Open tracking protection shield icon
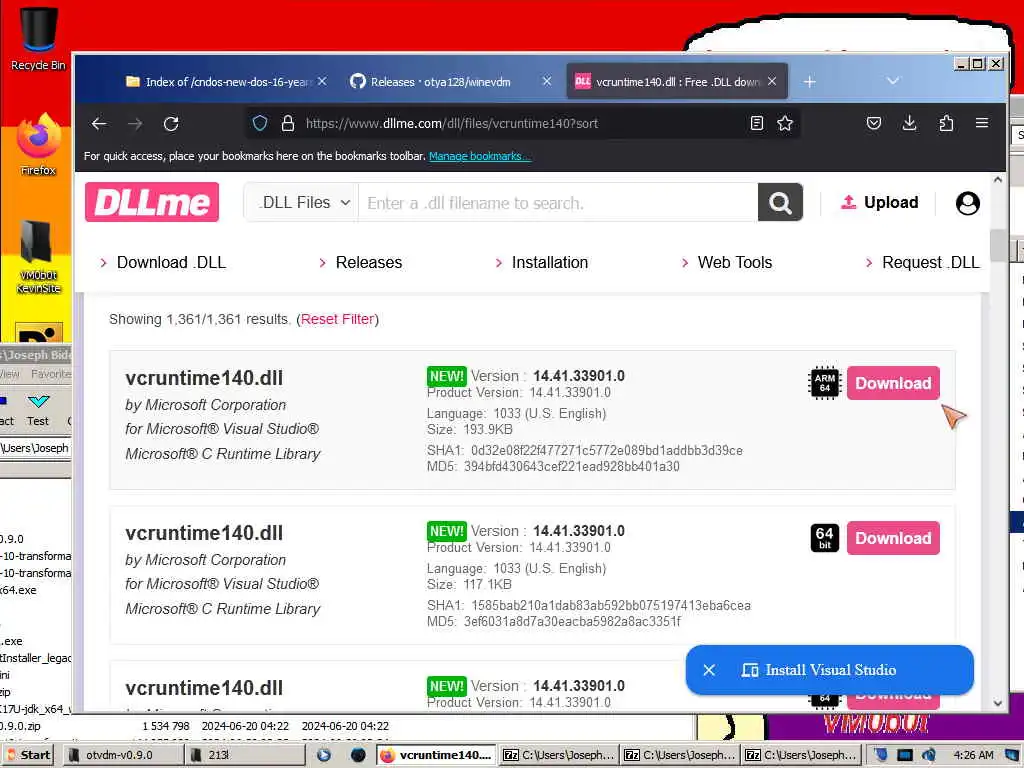The image size is (1024, 768). (260, 123)
